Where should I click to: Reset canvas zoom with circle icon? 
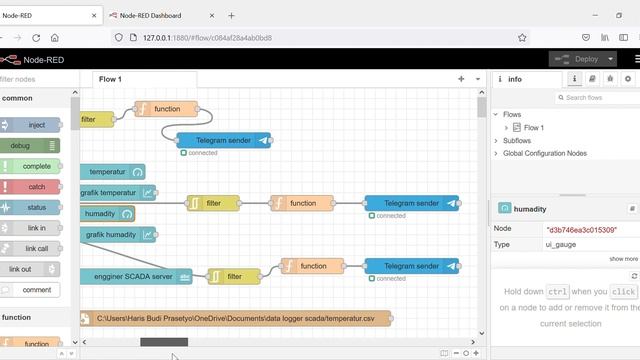coord(466,353)
